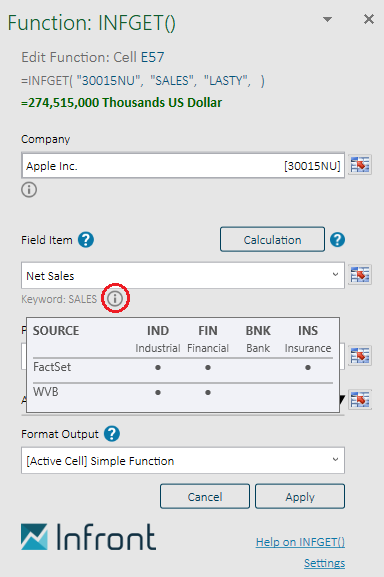Click the Edit Function: Cell E57 text
This screenshot has width=384, height=577.
tap(93, 57)
